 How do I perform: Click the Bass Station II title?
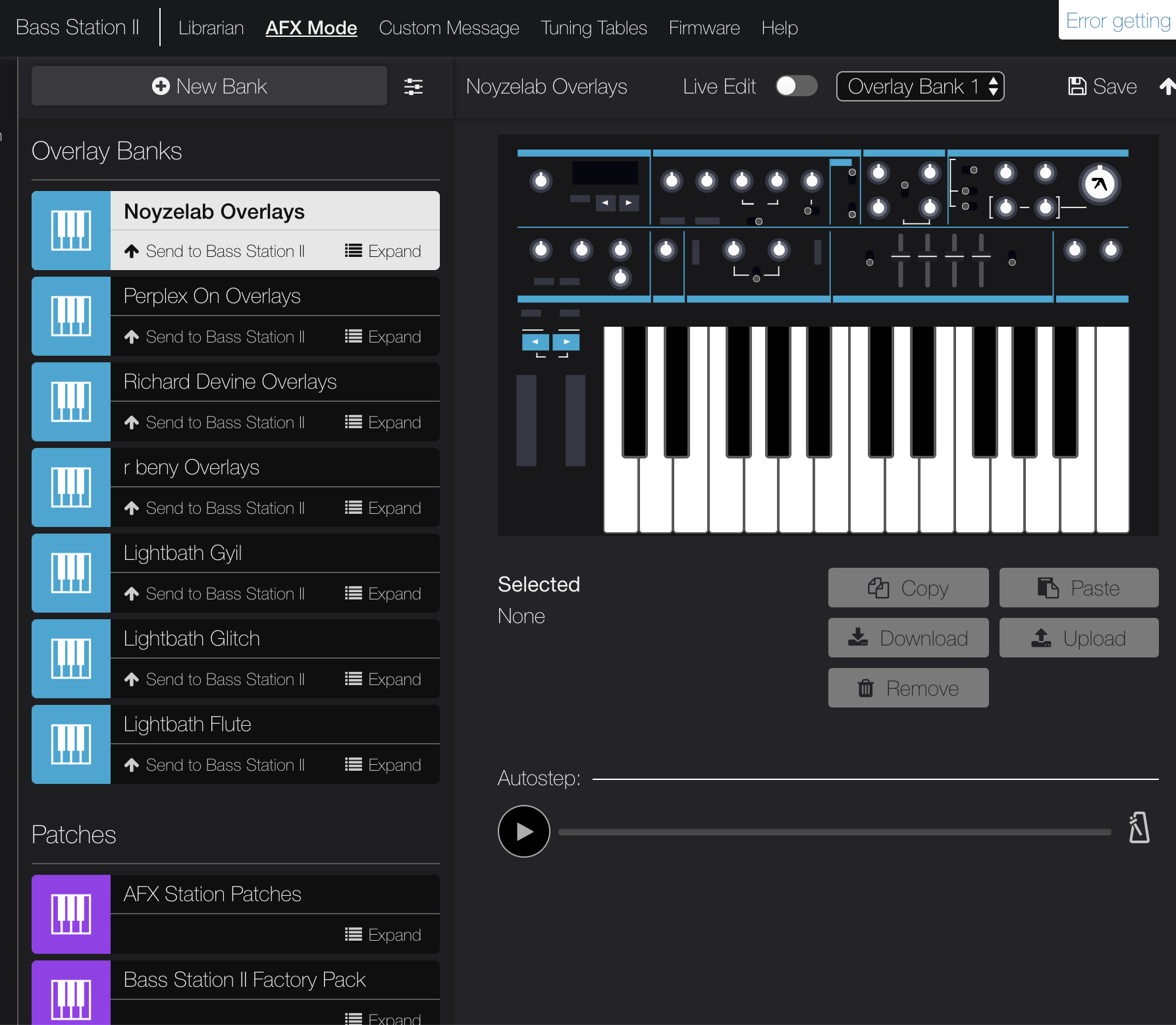(78, 27)
